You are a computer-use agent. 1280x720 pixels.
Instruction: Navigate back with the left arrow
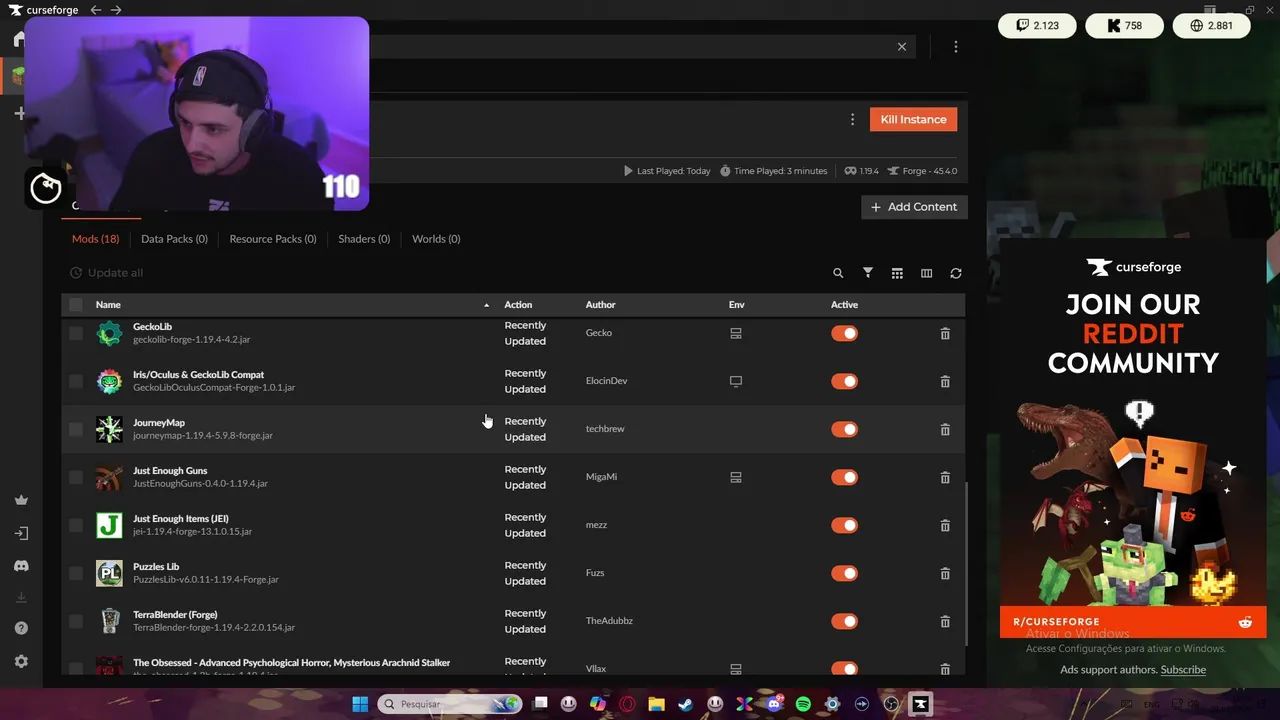click(96, 10)
